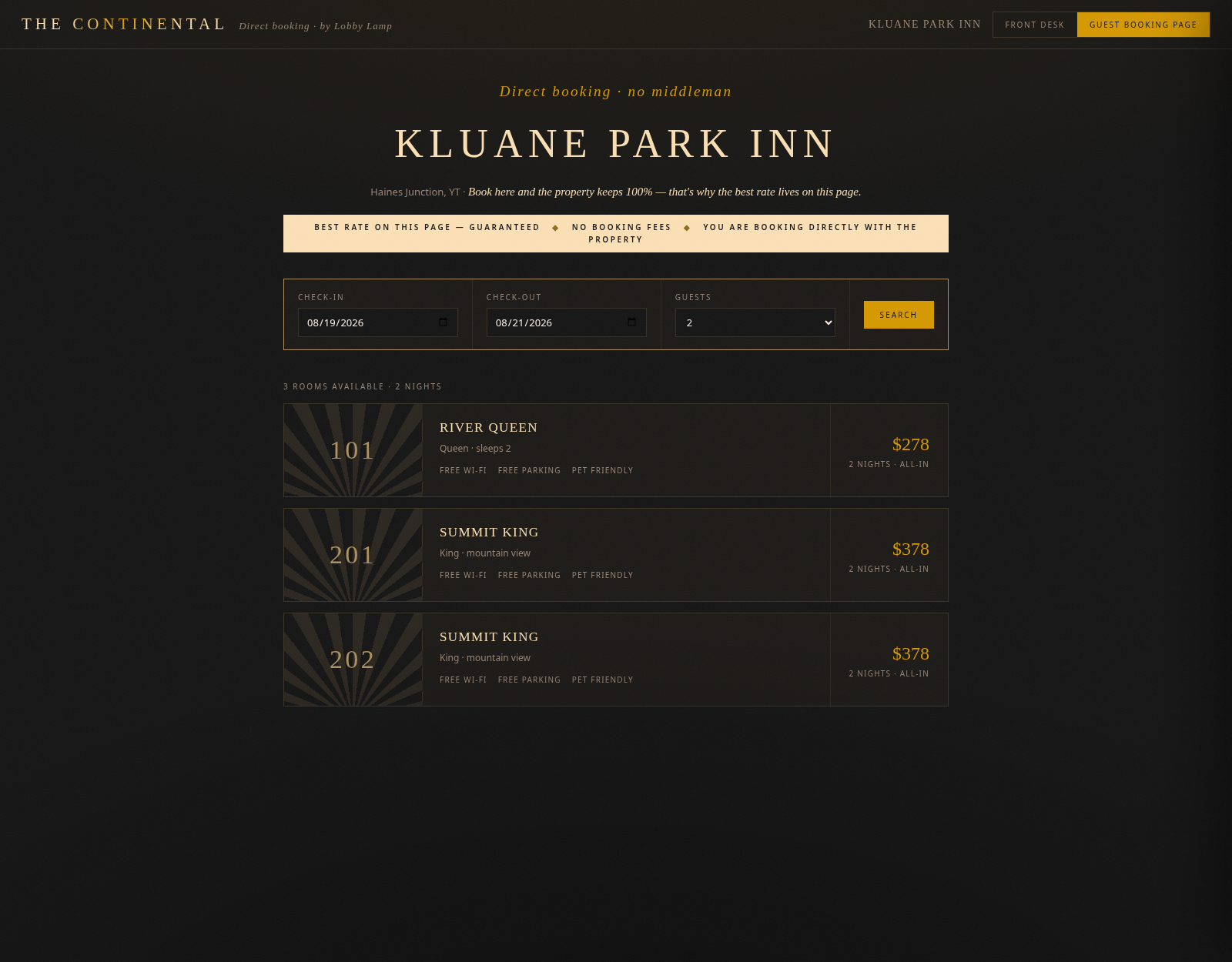
Task: Click "Direct booking · no middleman" tagline
Action: click(x=616, y=92)
